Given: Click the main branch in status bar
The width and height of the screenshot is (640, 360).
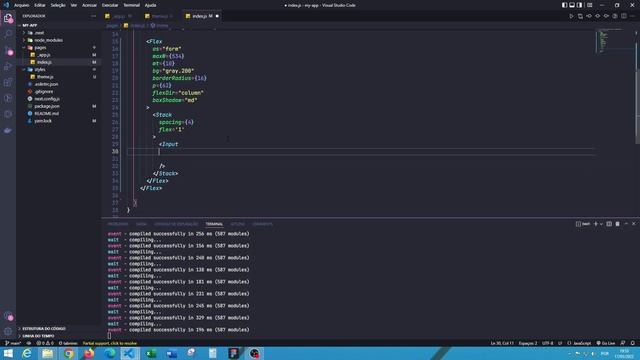Looking at the screenshot, I should click(x=13, y=343).
